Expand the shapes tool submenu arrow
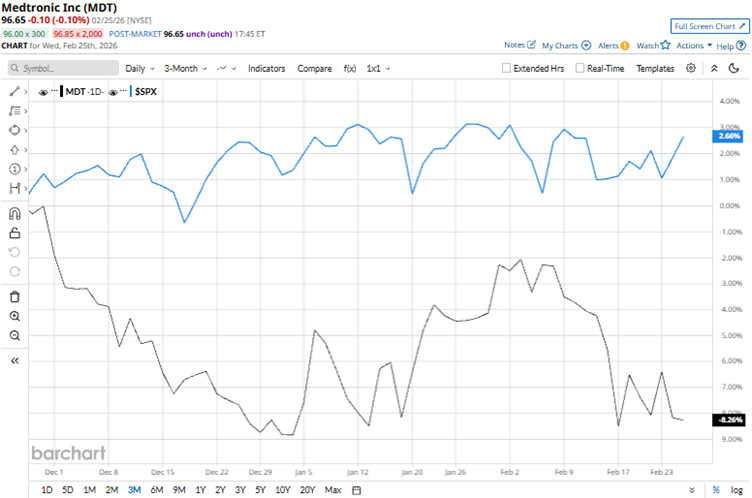Image resolution: width=752 pixels, height=498 pixels. click(25, 130)
